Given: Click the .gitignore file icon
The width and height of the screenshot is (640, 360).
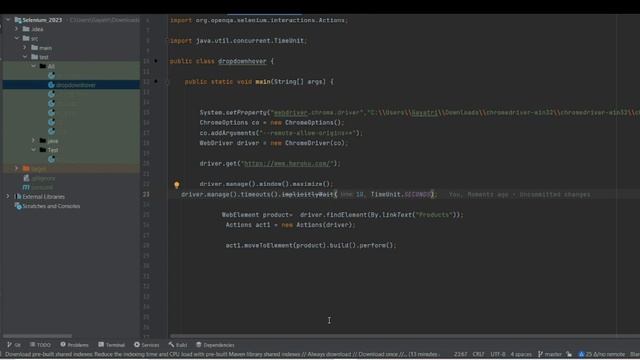Looking at the screenshot, I should pos(26,178).
